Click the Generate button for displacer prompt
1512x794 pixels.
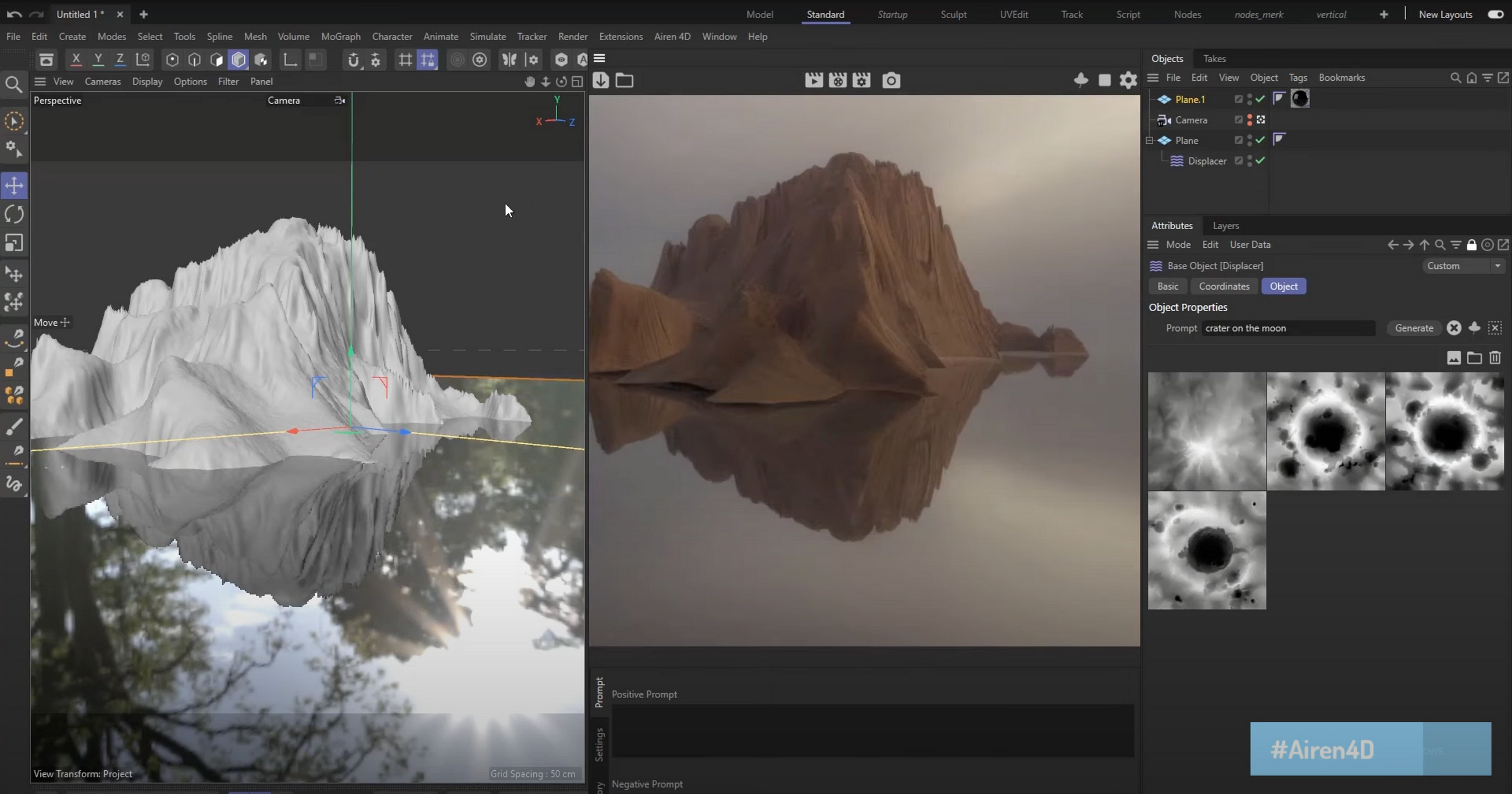pos(1413,327)
